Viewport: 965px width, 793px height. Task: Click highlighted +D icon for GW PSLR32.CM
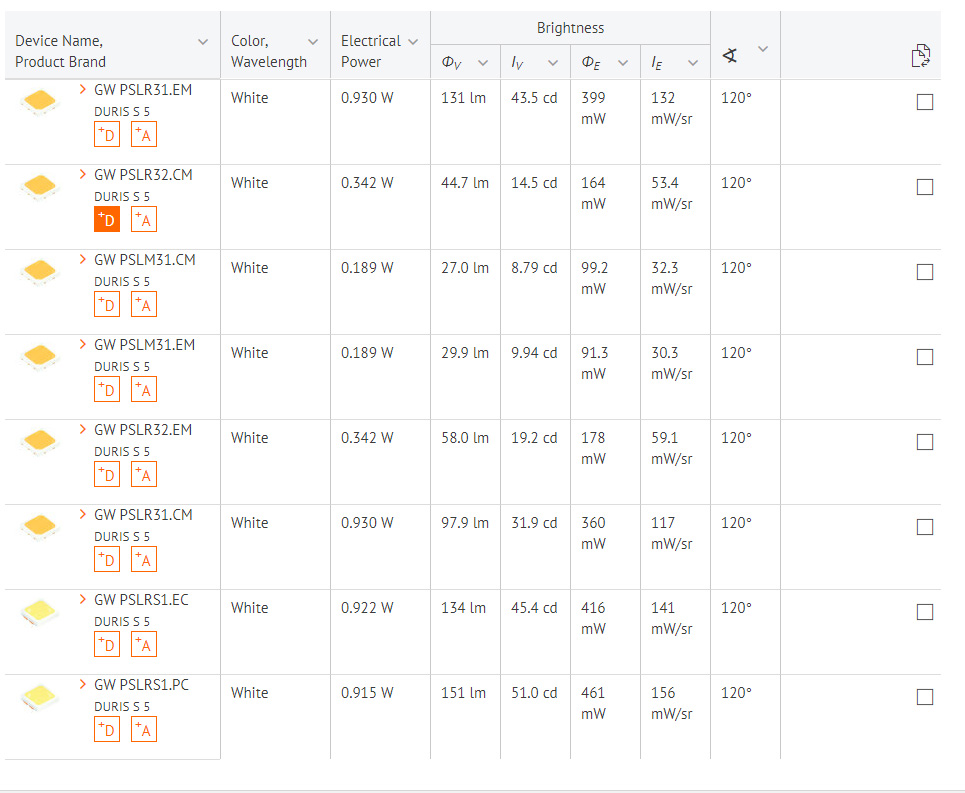coord(106,220)
